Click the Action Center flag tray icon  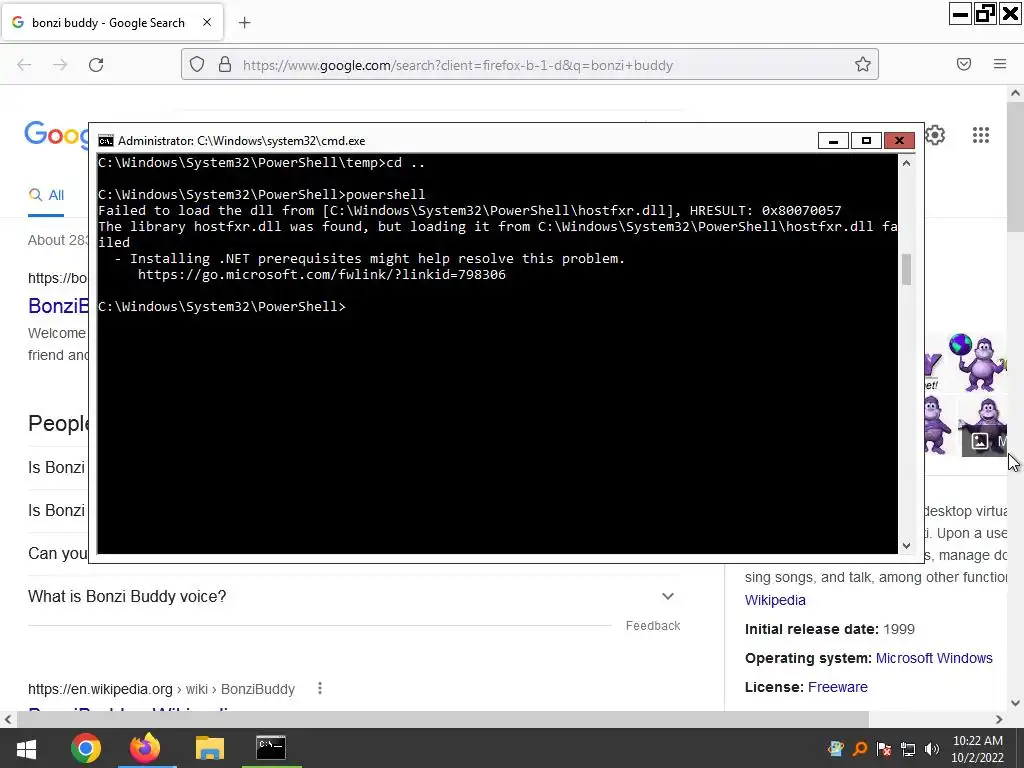click(x=884, y=748)
